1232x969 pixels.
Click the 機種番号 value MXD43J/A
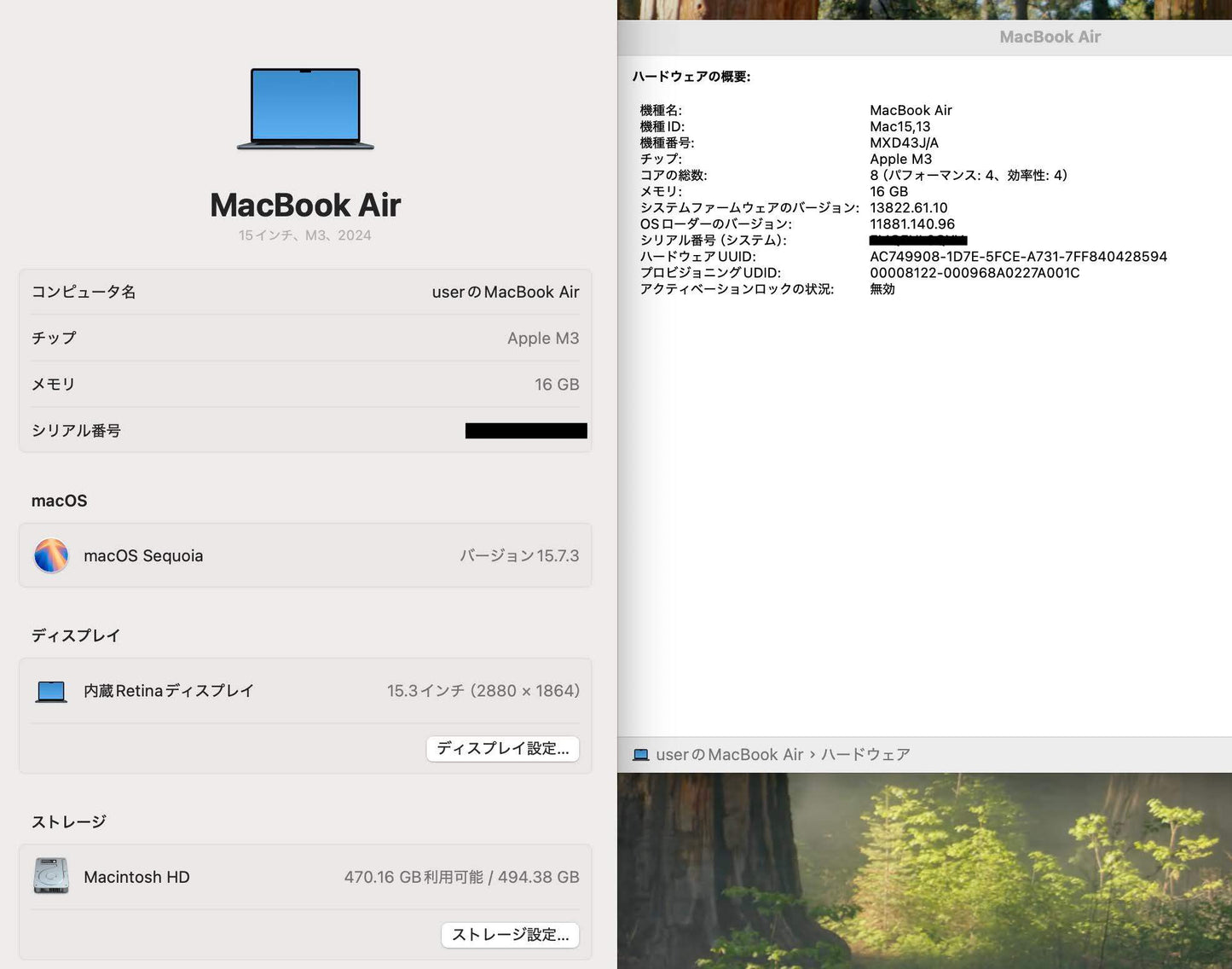pos(905,142)
